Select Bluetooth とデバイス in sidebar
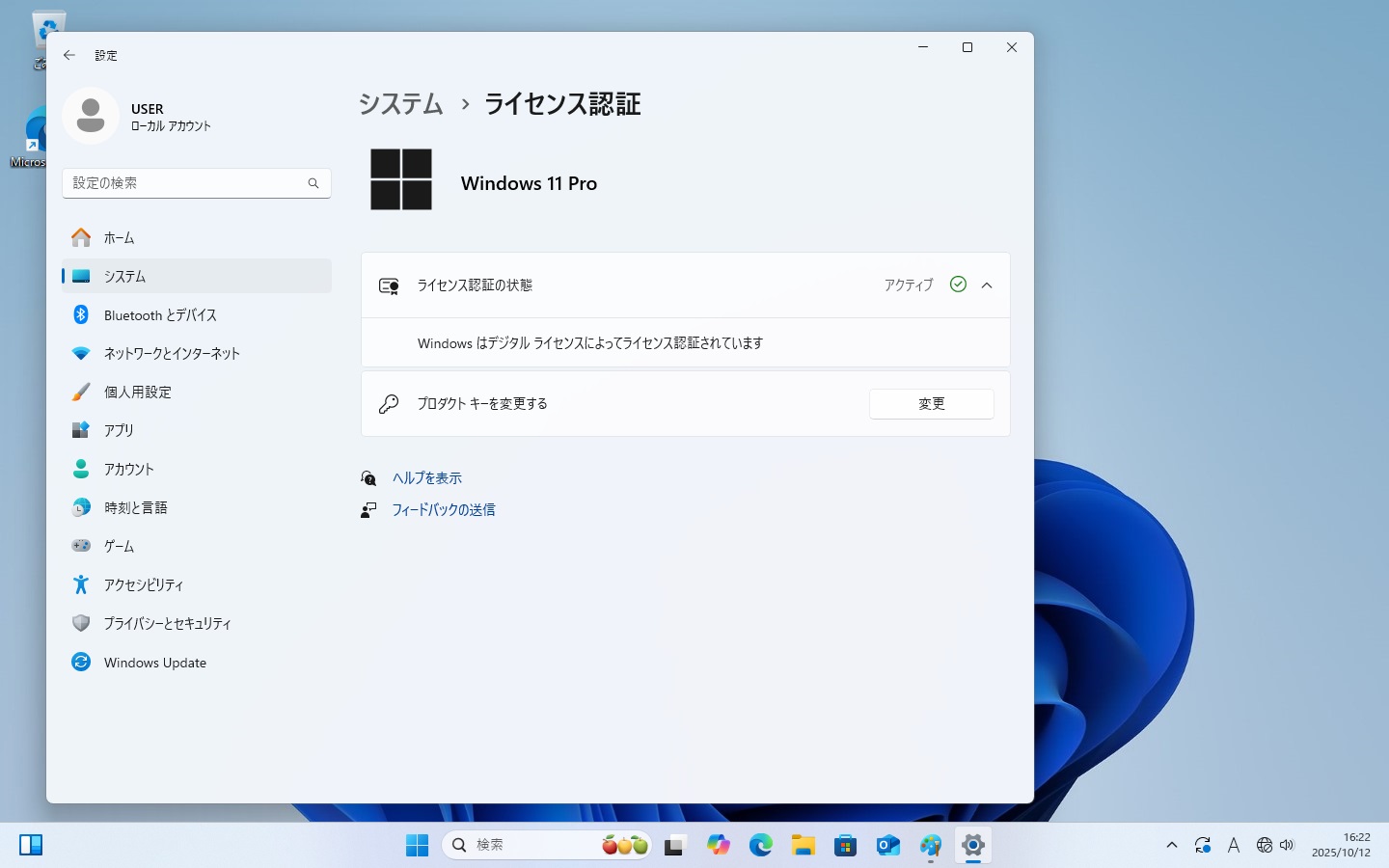The width and height of the screenshot is (1389, 868). click(x=159, y=315)
